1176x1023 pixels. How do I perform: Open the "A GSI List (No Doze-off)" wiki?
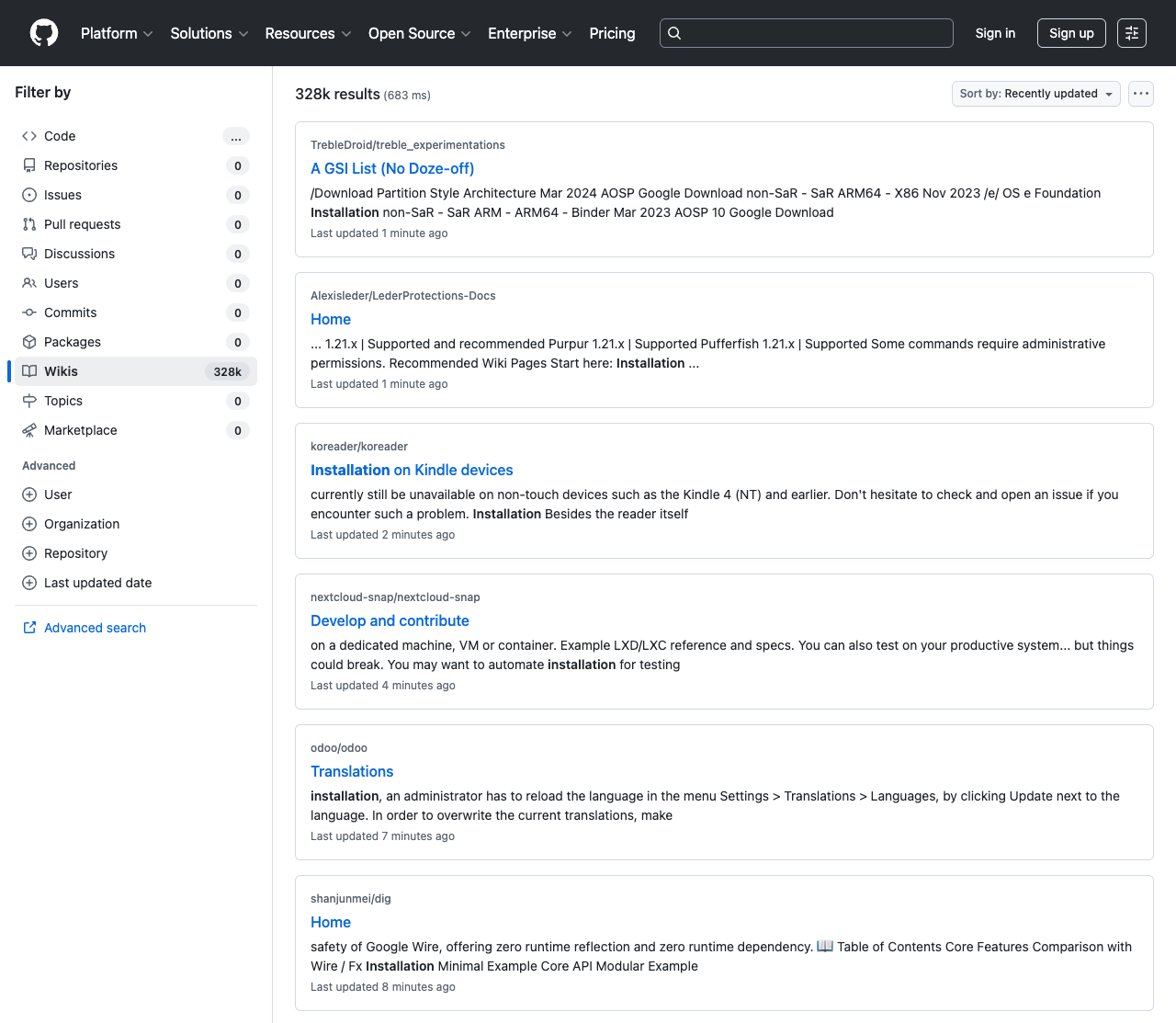point(392,168)
